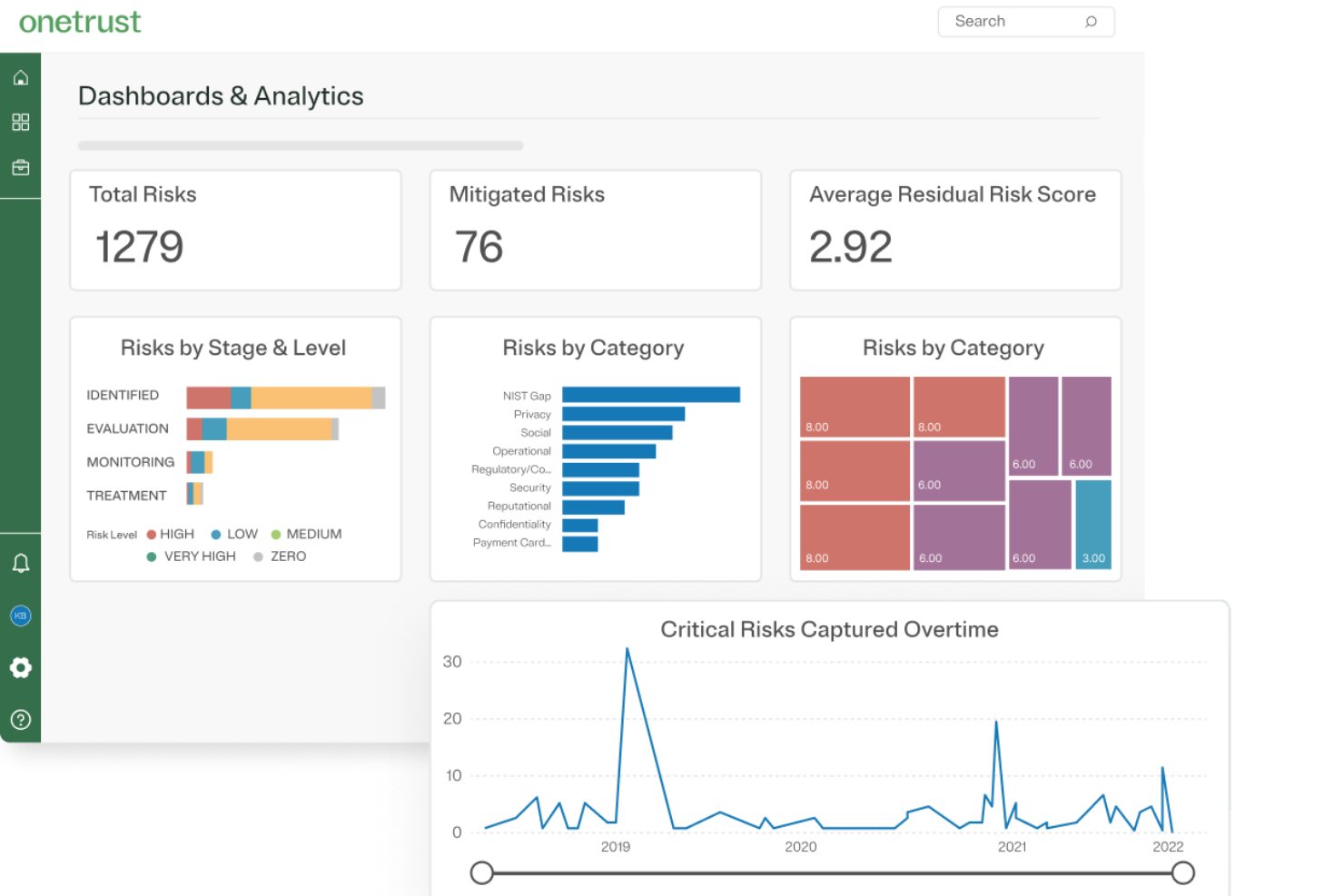Click inside the Search input field
Image resolution: width=1344 pixels, height=896 pixels.
[x=999, y=21]
